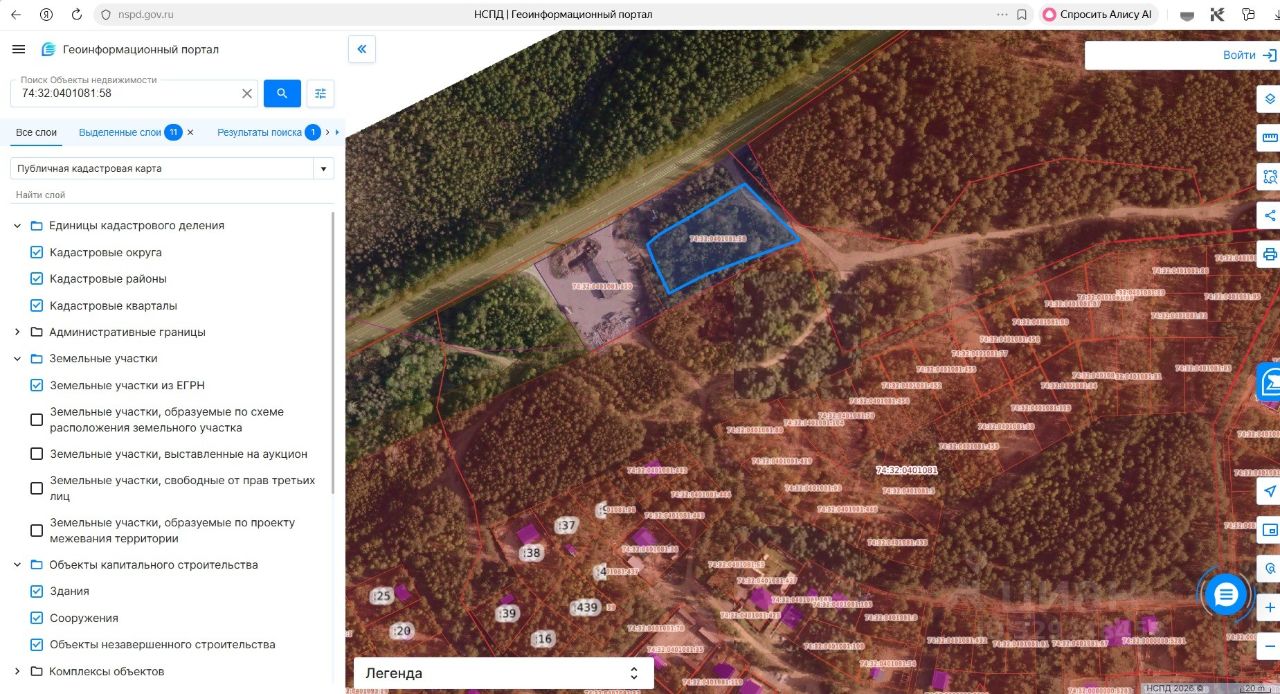This screenshot has height=694, width=1280.
Task: Bookmark this page in the address bar
Action: coord(1021,15)
